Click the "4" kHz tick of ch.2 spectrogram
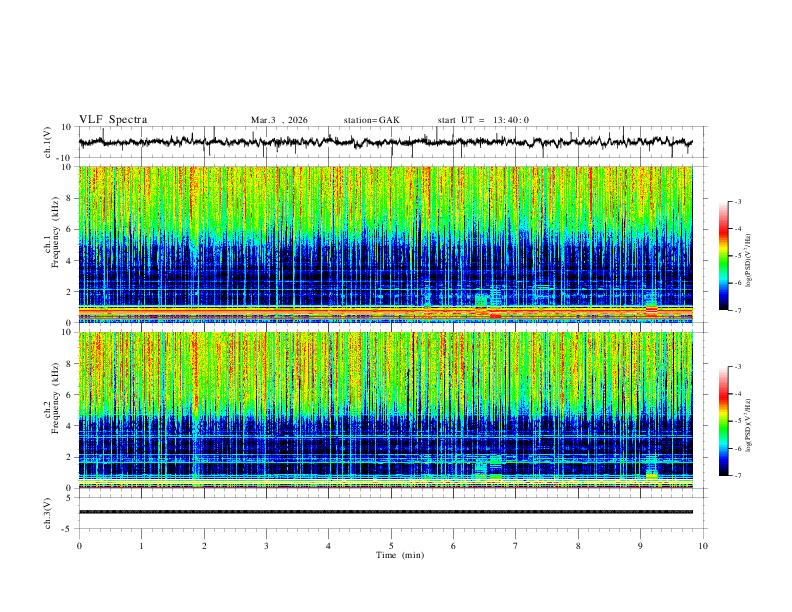Image resolution: width=792 pixels, height=612 pixels. point(69,426)
